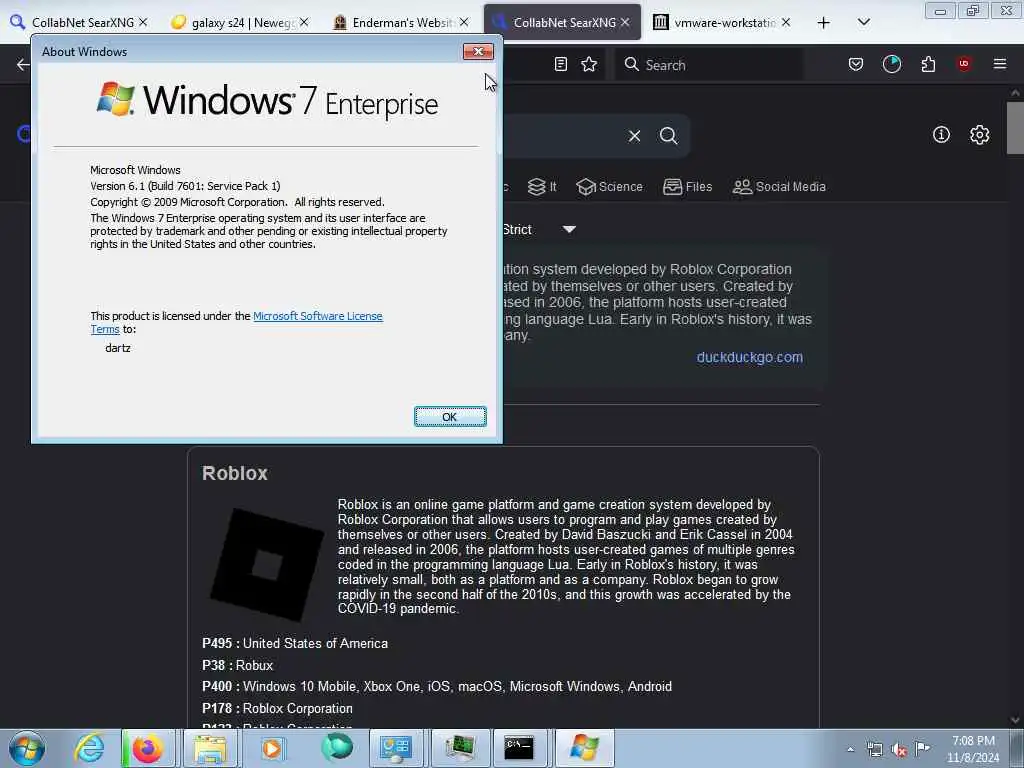Open SearXNG preferences gear icon
Screen dimensions: 1024x768
click(x=979, y=135)
